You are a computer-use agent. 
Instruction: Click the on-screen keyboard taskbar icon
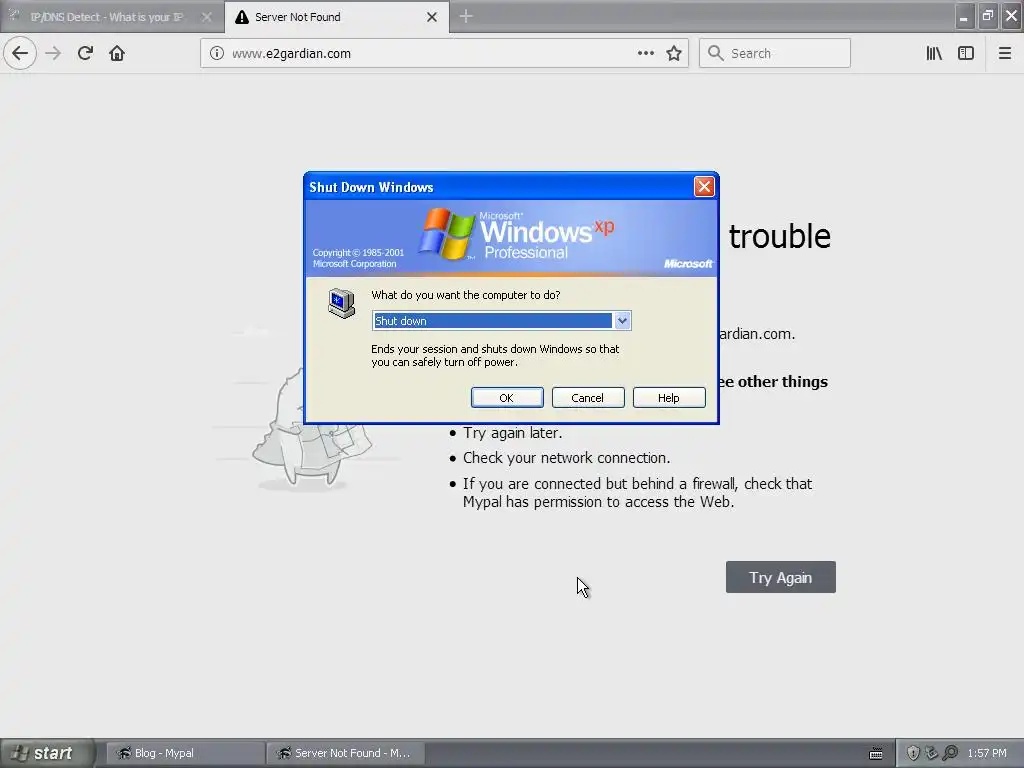876,754
